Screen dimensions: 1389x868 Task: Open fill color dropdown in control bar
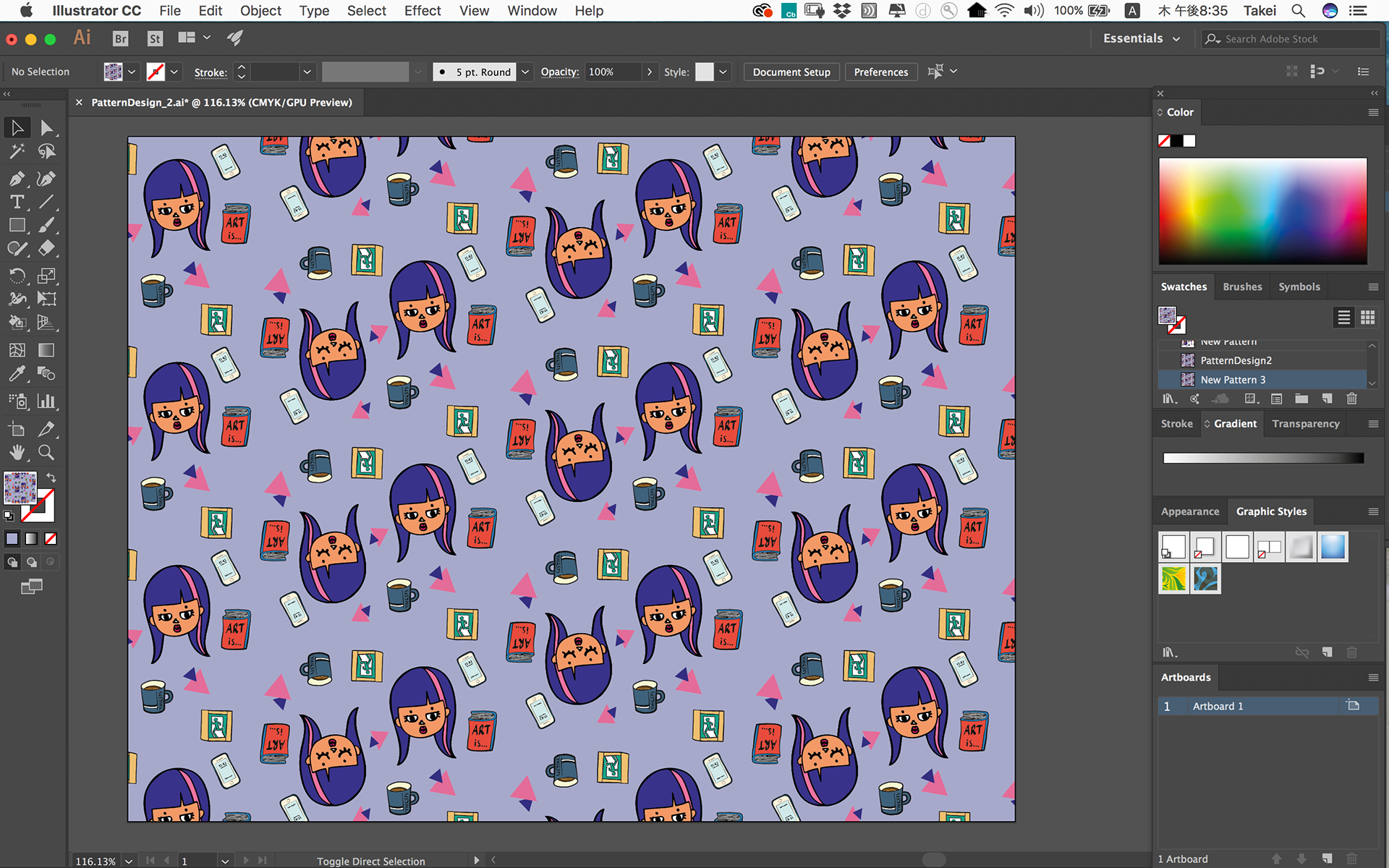[x=132, y=72]
